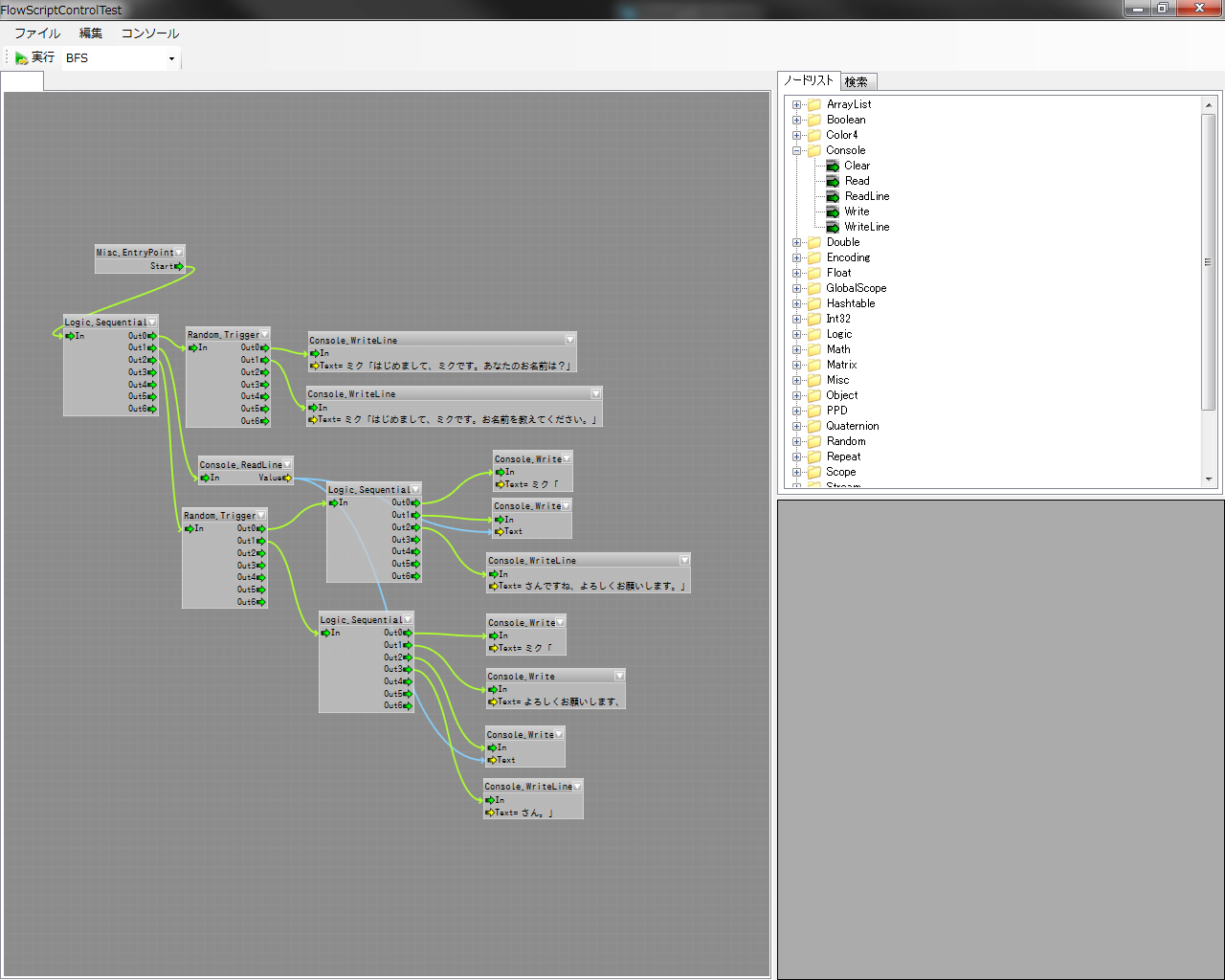Open dropdown arrow on Misc.EntryPoint node
The image size is (1225, 980).
pyautogui.click(x=179, y=253)
